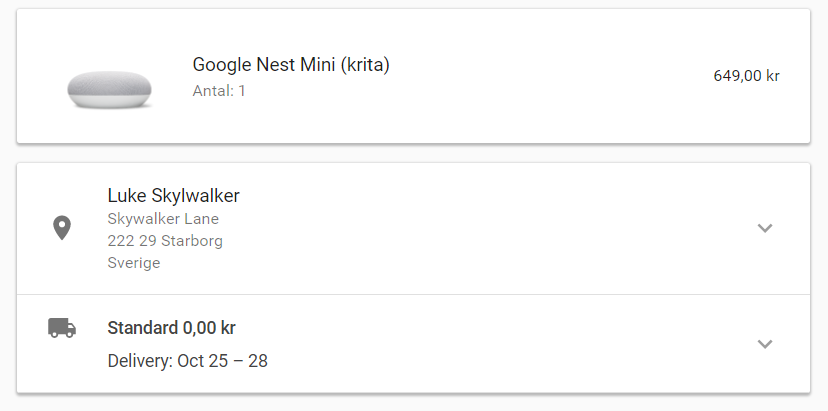Open the Google Nest Mini product image
This screenshot has height=411, width=828.
109,90
